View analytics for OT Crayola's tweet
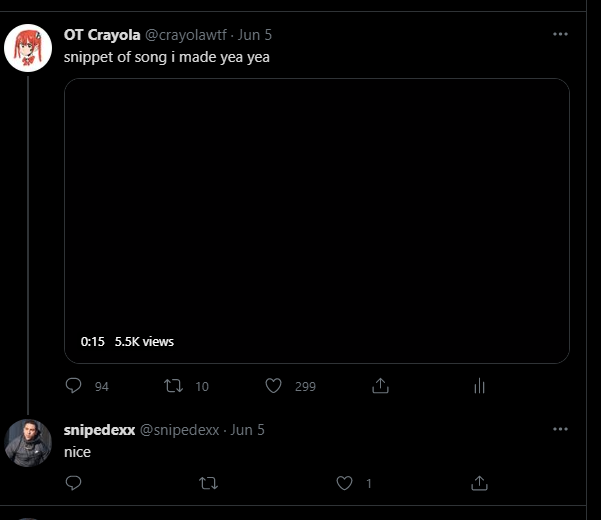The width and height of the screenshot is (601, 520). [x=479, y=386]
